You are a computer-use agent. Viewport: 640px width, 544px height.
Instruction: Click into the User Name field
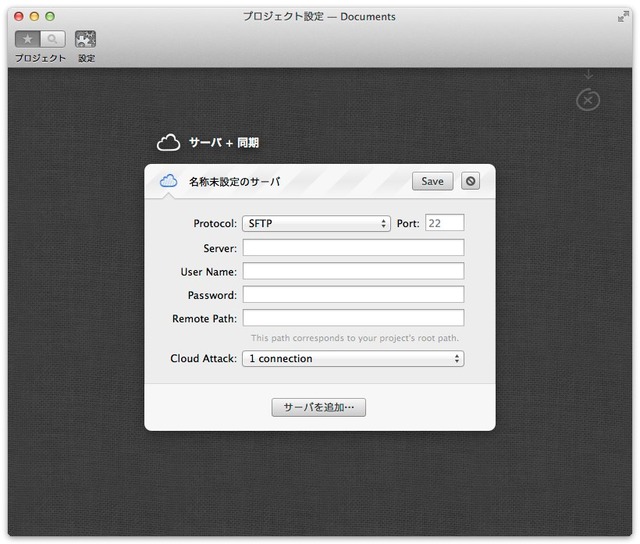[353, 271]
